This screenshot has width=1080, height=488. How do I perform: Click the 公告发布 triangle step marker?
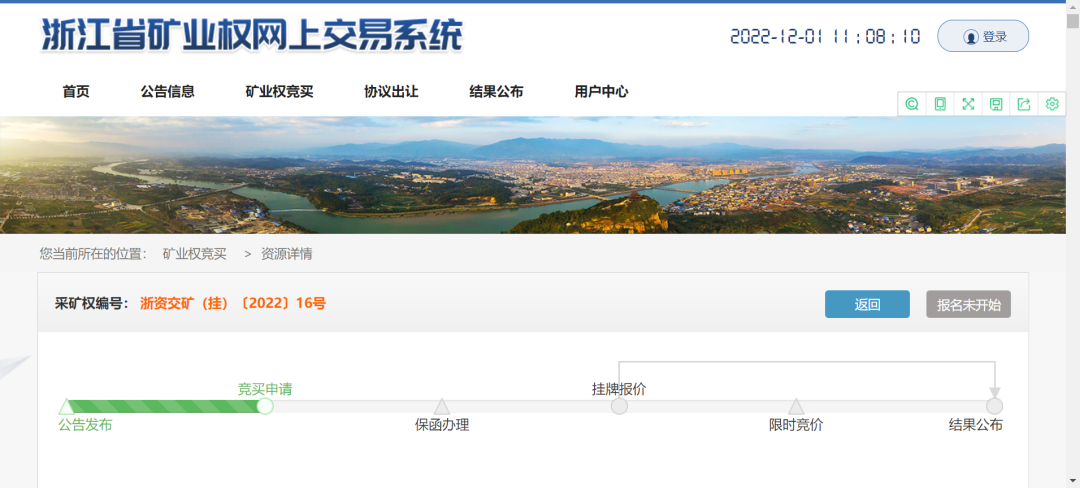click(67, 406)
